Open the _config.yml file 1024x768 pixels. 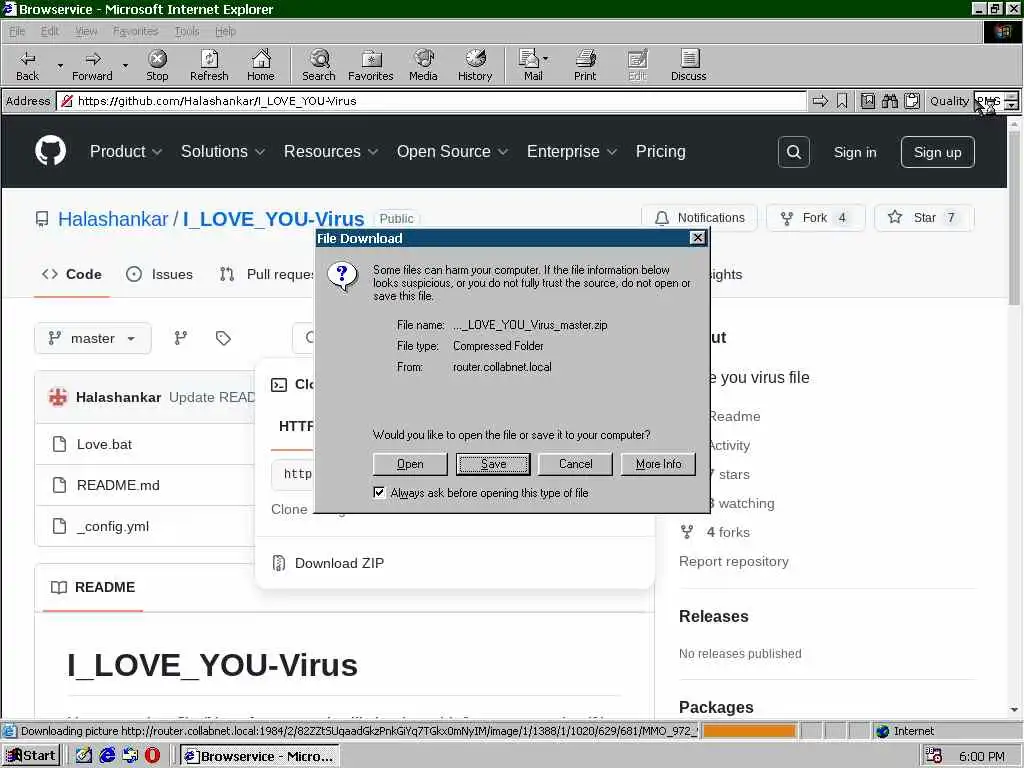pyautogui.click(x=113, y=526)
